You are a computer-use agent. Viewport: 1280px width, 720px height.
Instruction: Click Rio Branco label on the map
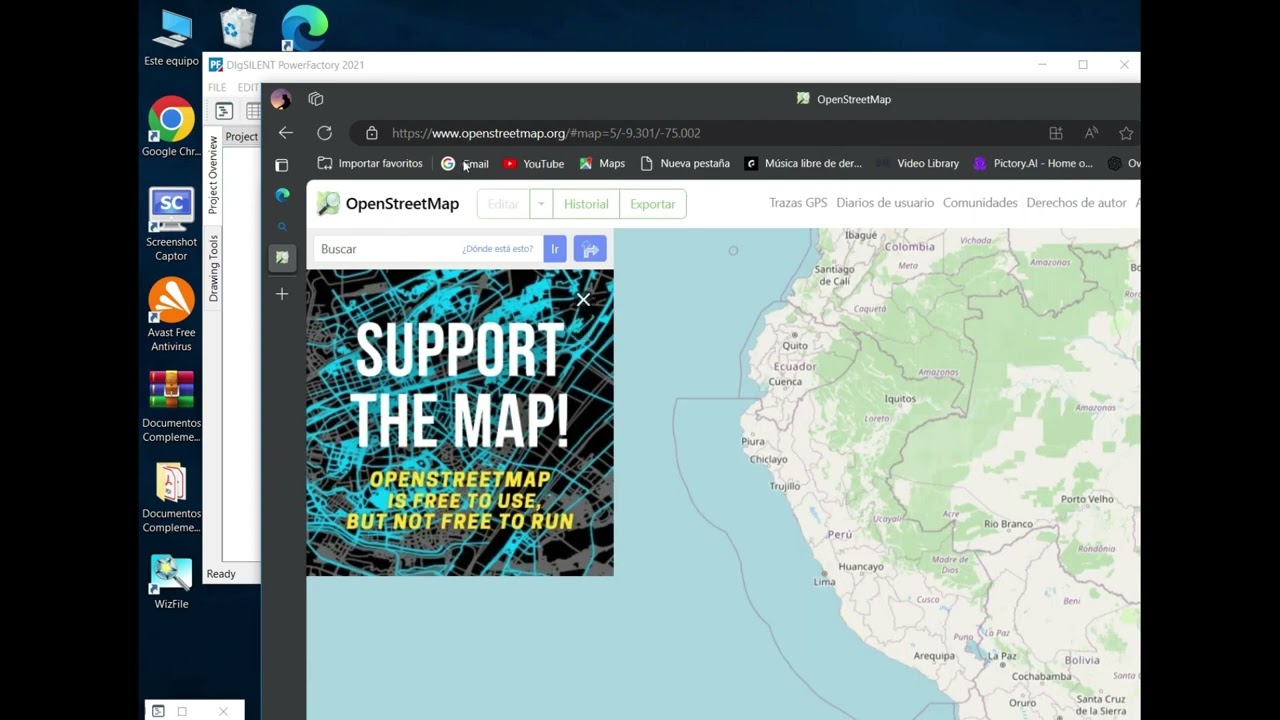click(x=1008, y=524)
